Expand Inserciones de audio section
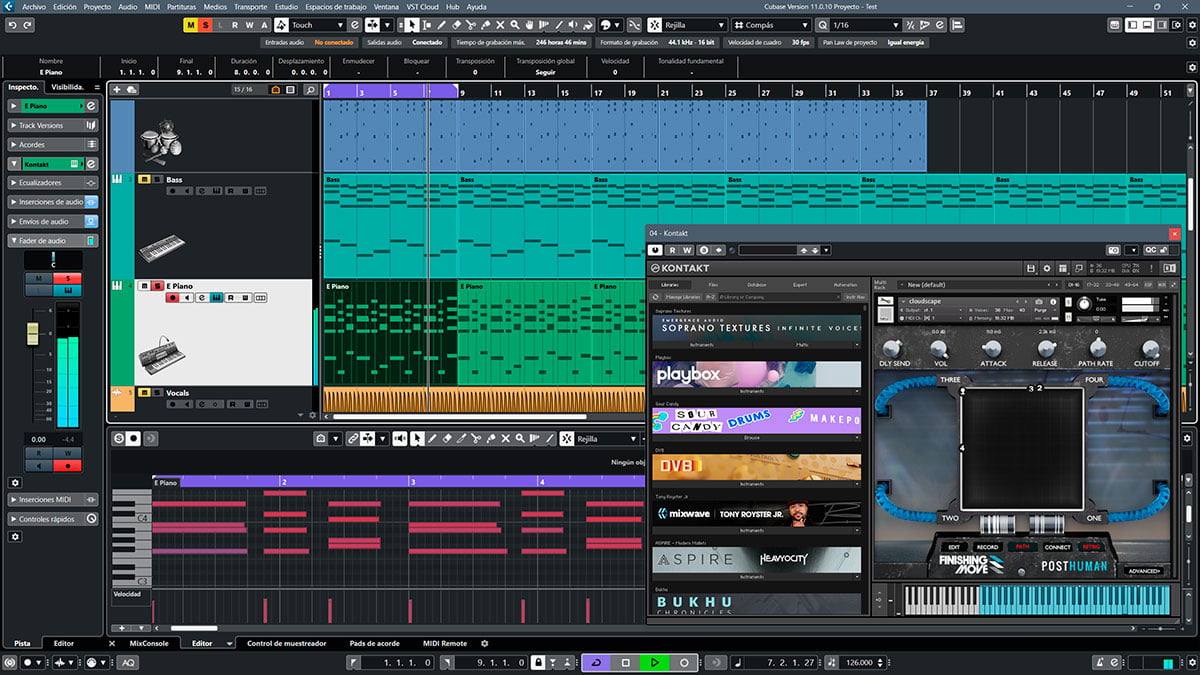1200x675 pixels. [x=53, y=202]
